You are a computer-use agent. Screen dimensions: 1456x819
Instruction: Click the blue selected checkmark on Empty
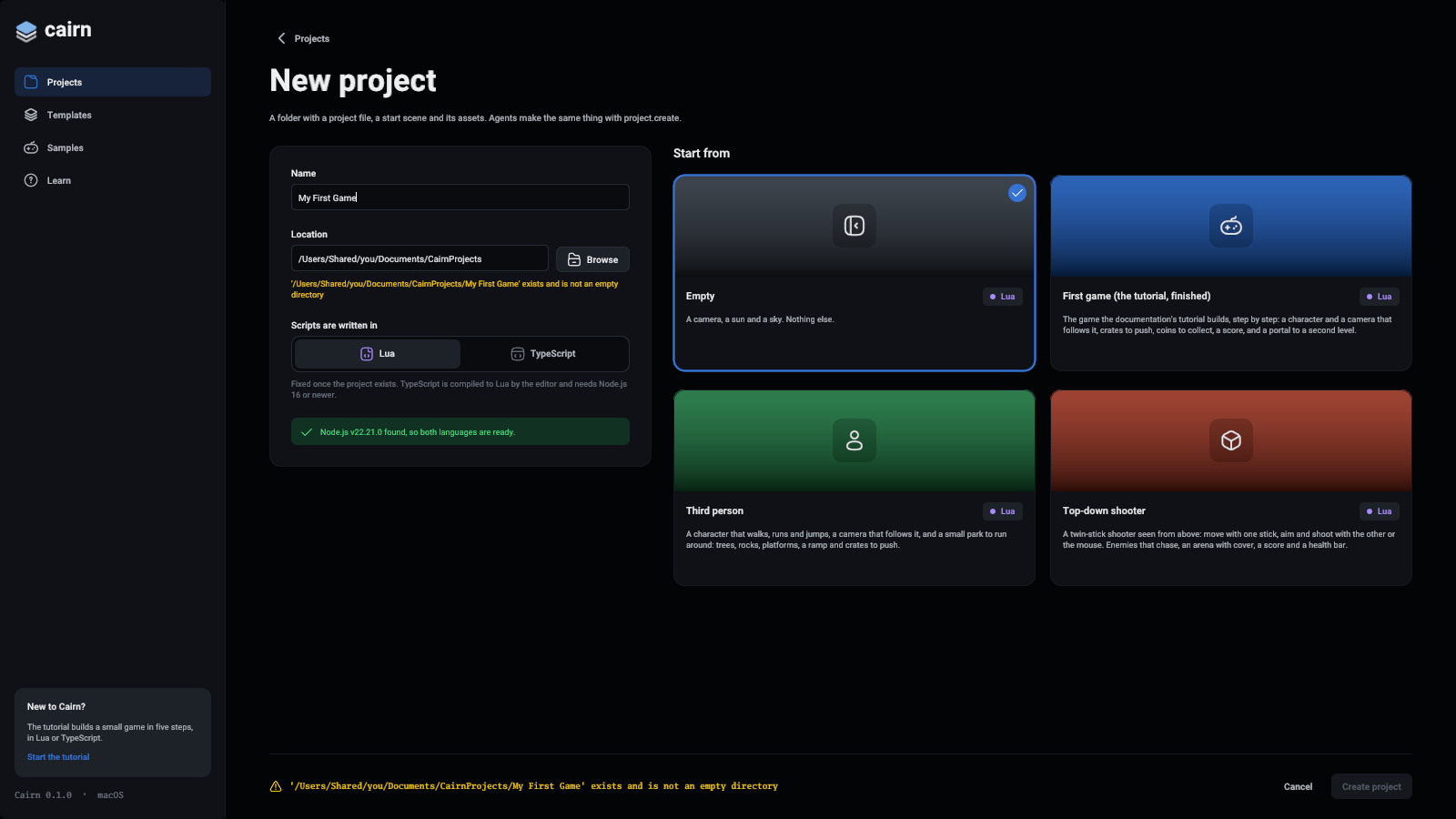coord(1017,193)
